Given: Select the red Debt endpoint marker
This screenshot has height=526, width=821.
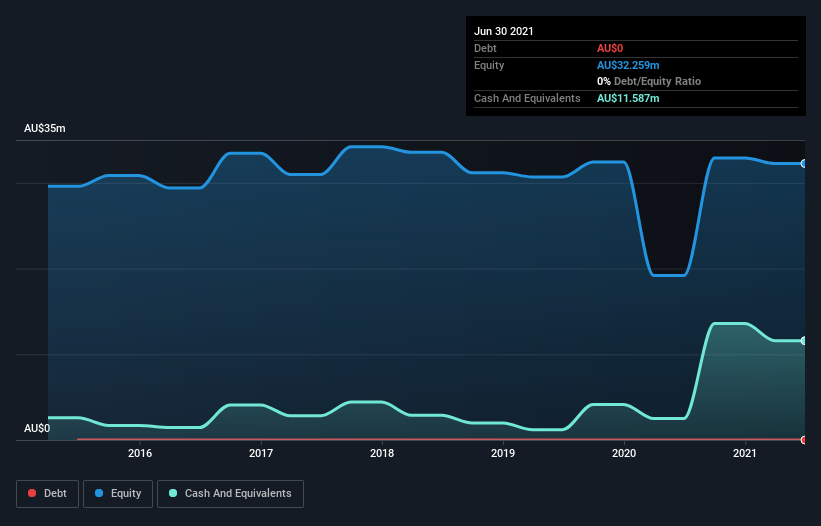Looking at the screenshot, I should pyautogui.click(x=803, y=440).
